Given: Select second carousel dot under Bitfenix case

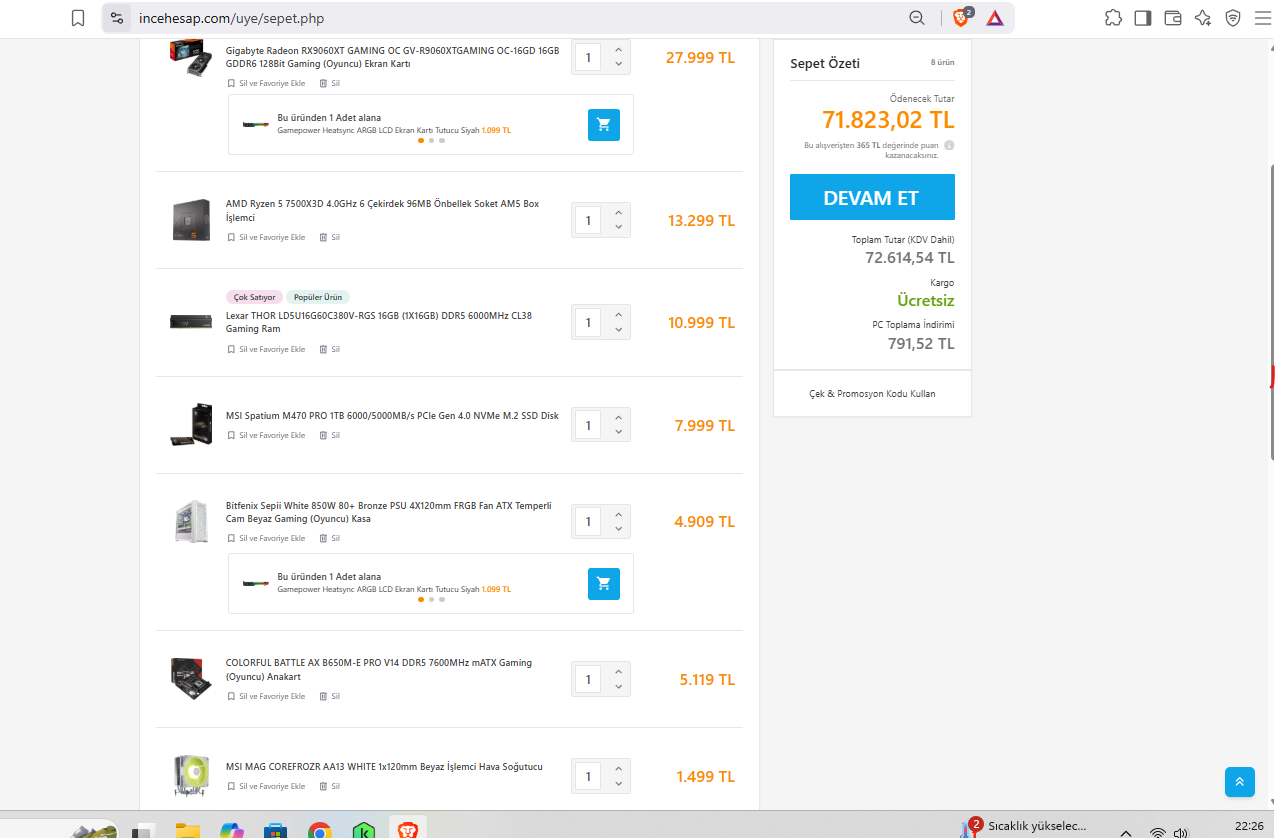Looking at the screenshot, I should (431, 600).
